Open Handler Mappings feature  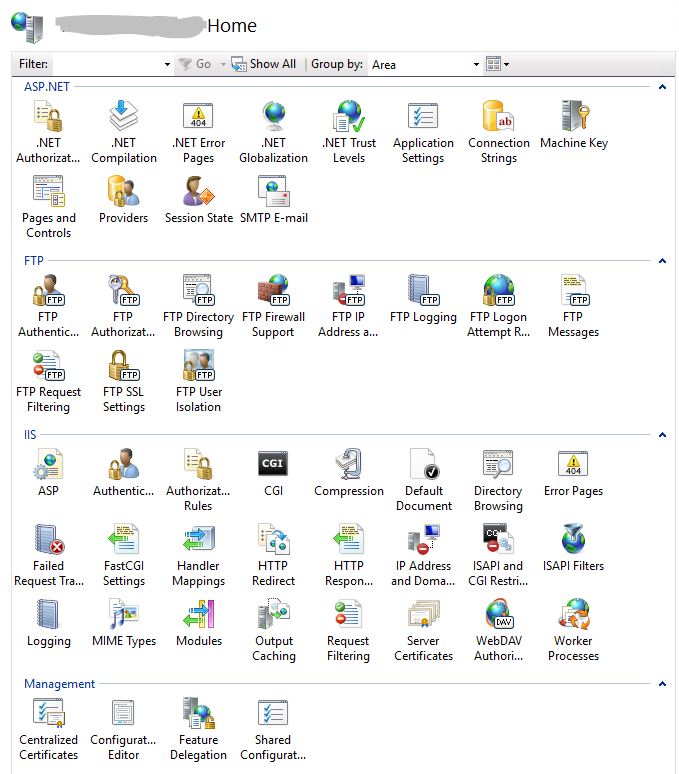[x=198, y=555]
